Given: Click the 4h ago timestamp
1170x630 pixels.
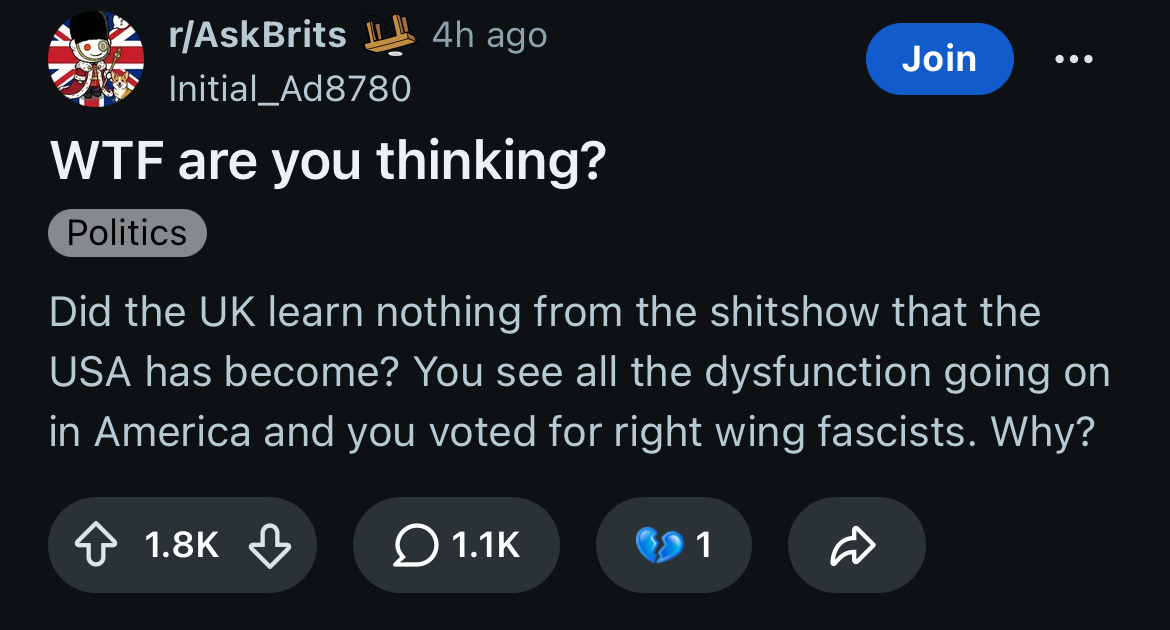Looking at the screenshot, I should pos(489,36).
